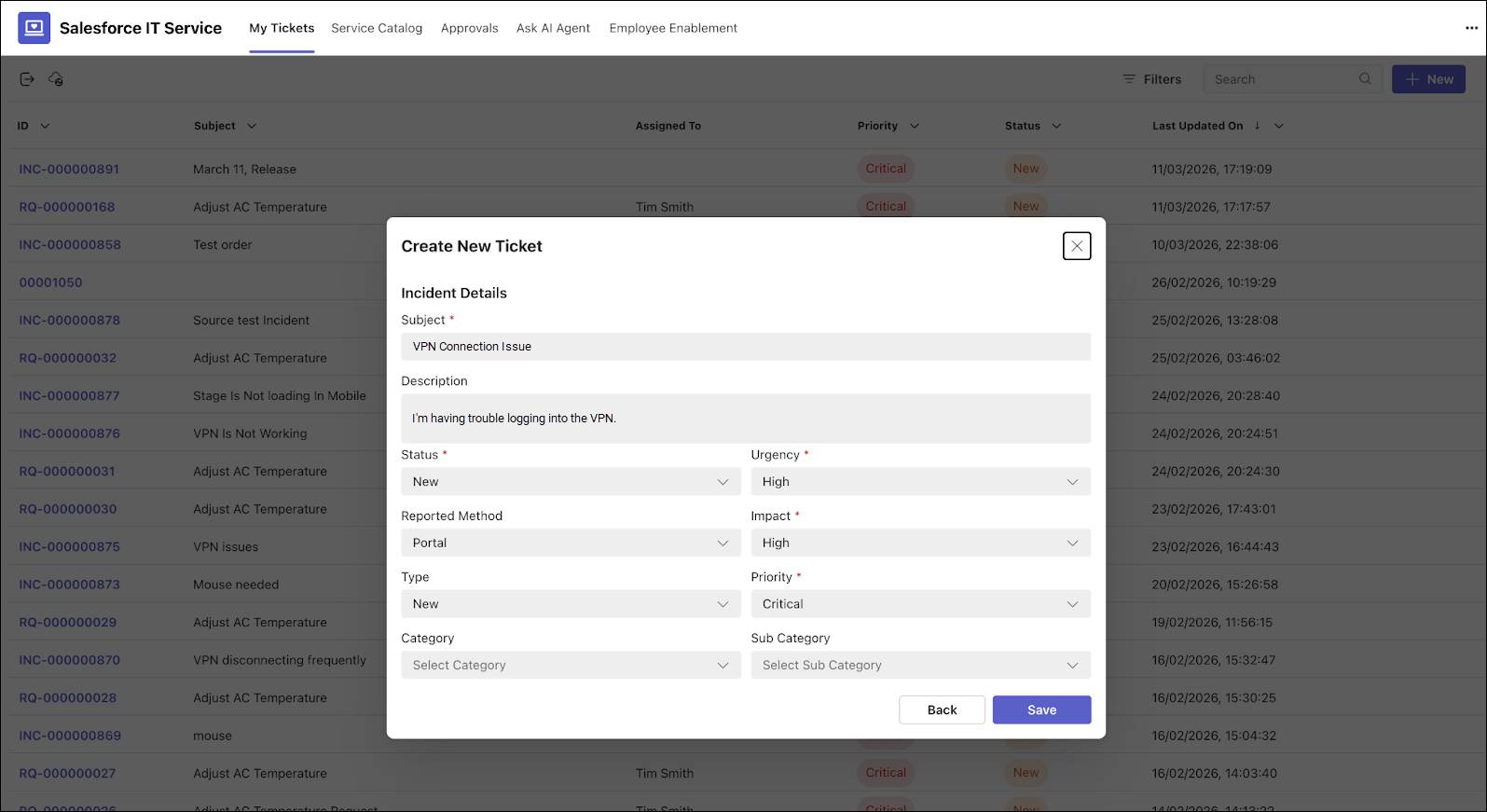Open ticket RQ-000000032
The image size is (1487, 812).
pyautogui.click(x=67, y=358)
